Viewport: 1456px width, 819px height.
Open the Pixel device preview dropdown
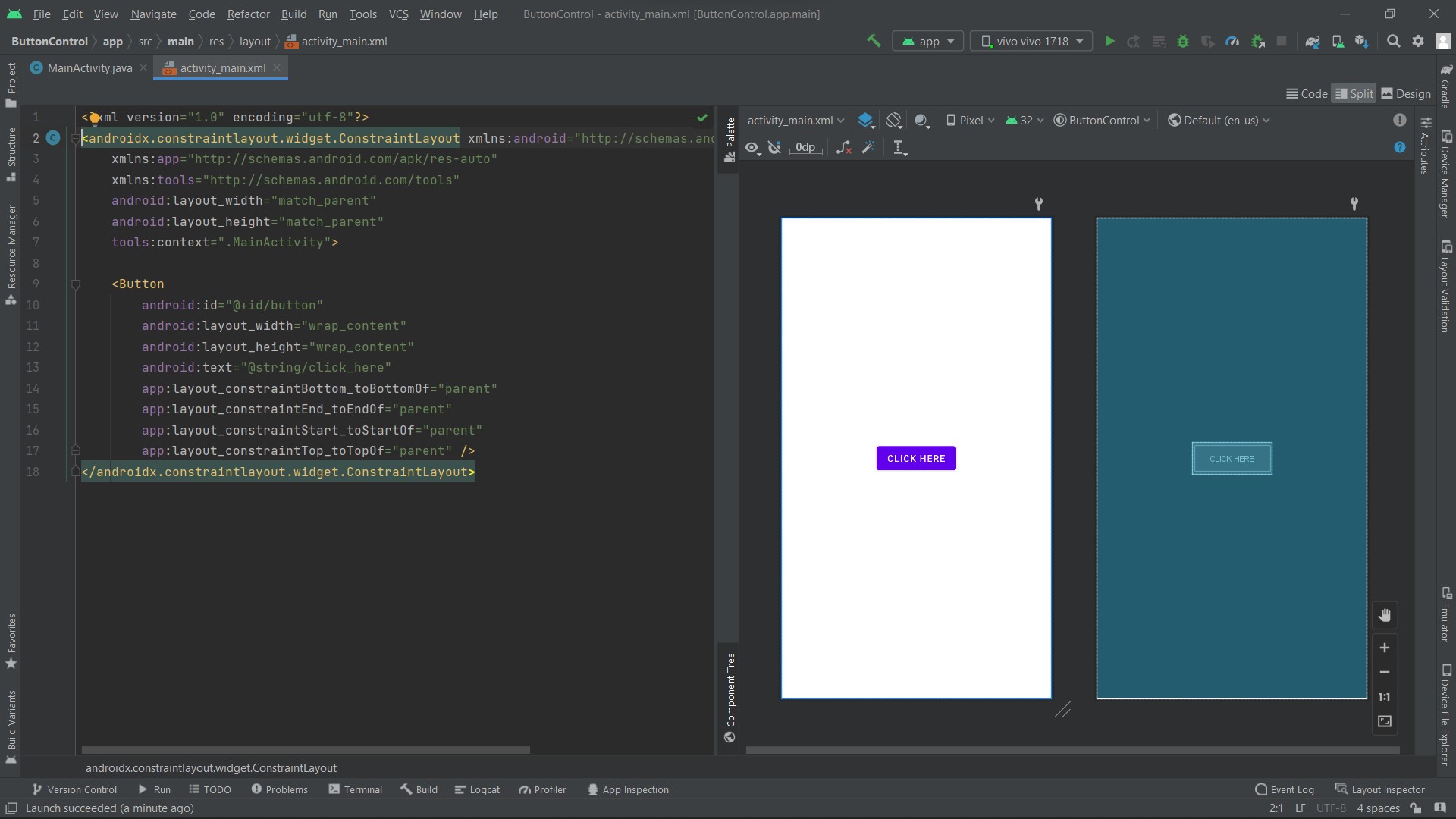971,120
